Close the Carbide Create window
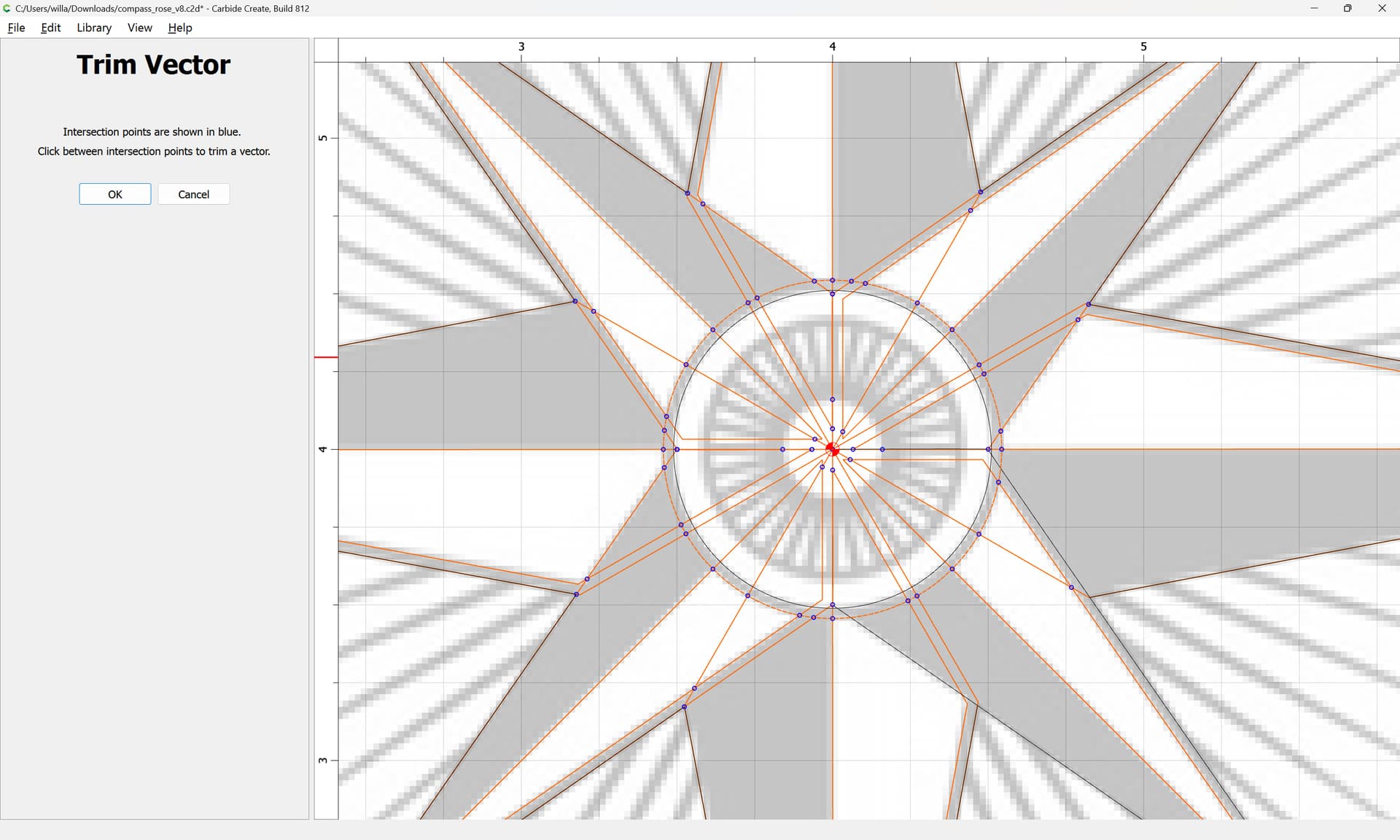The height and width of the screenshot is (840, 1400). coord(1382,8)
